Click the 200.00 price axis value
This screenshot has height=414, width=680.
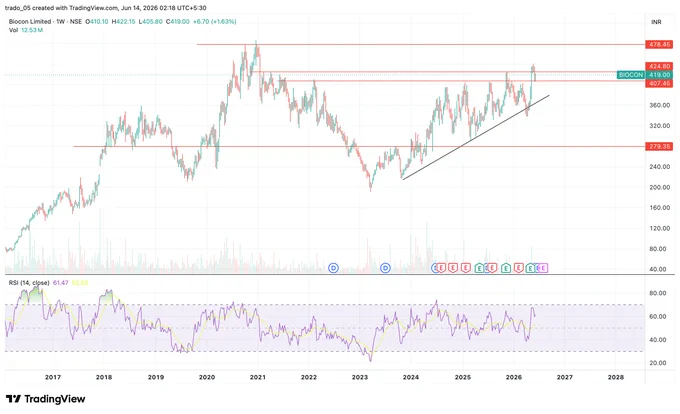pyautogui.click(x=659, y=187)
